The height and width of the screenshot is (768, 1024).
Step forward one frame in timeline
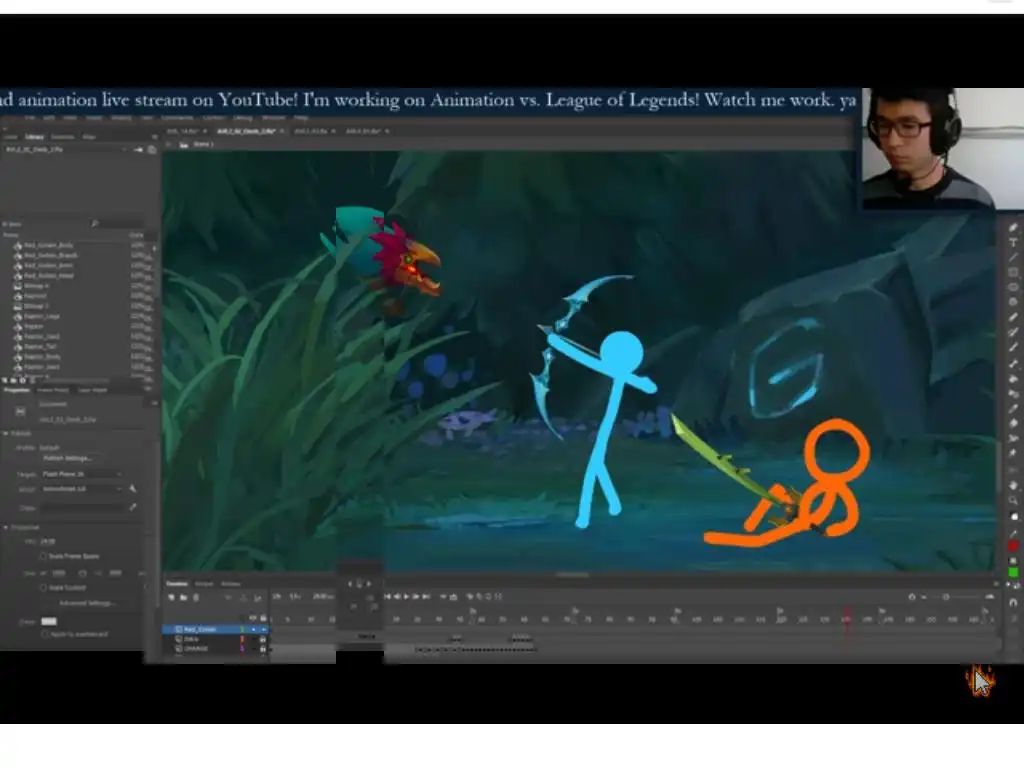(x=416, y=596)
